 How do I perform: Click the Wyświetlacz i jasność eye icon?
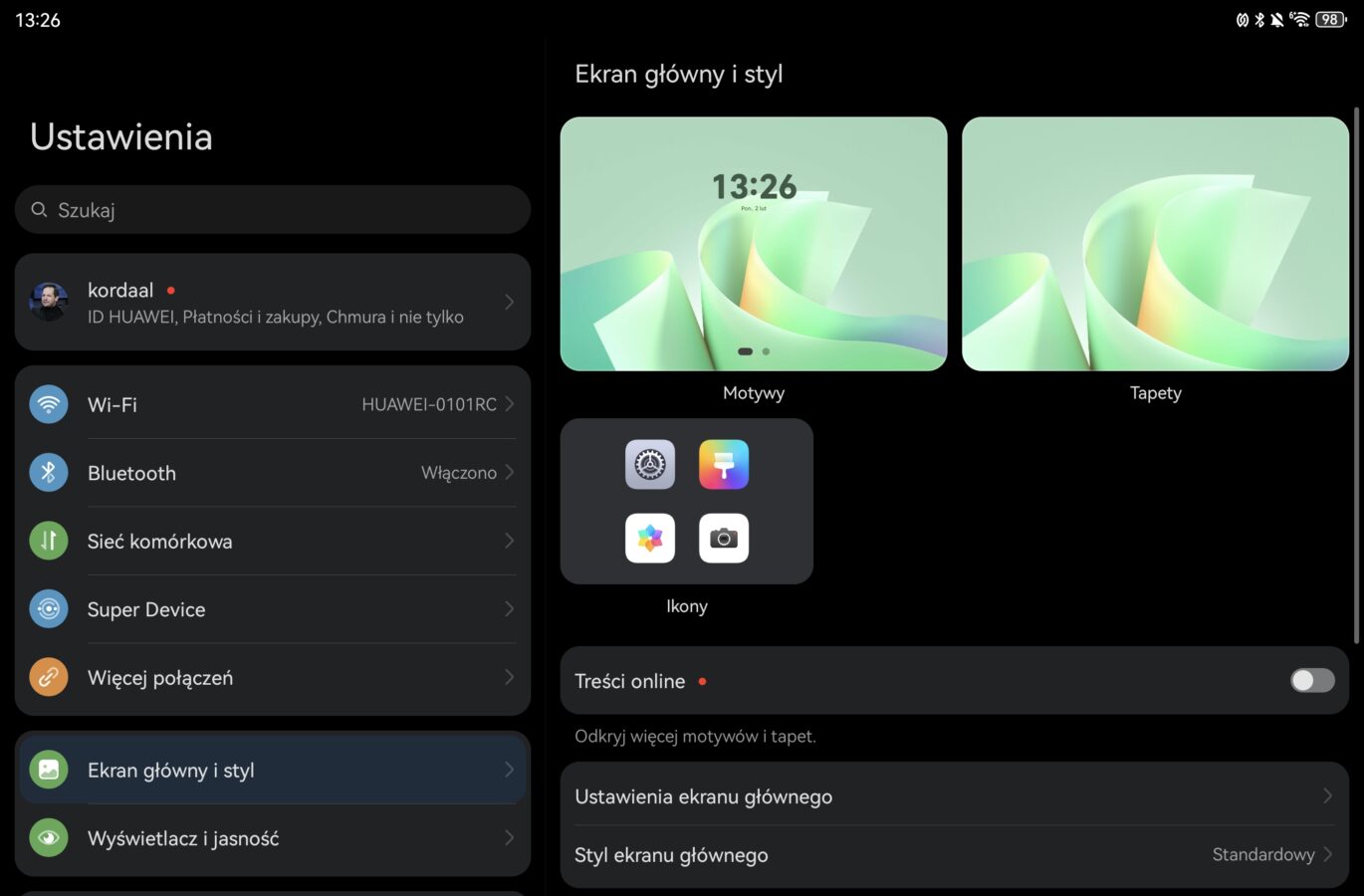point(48,838)
